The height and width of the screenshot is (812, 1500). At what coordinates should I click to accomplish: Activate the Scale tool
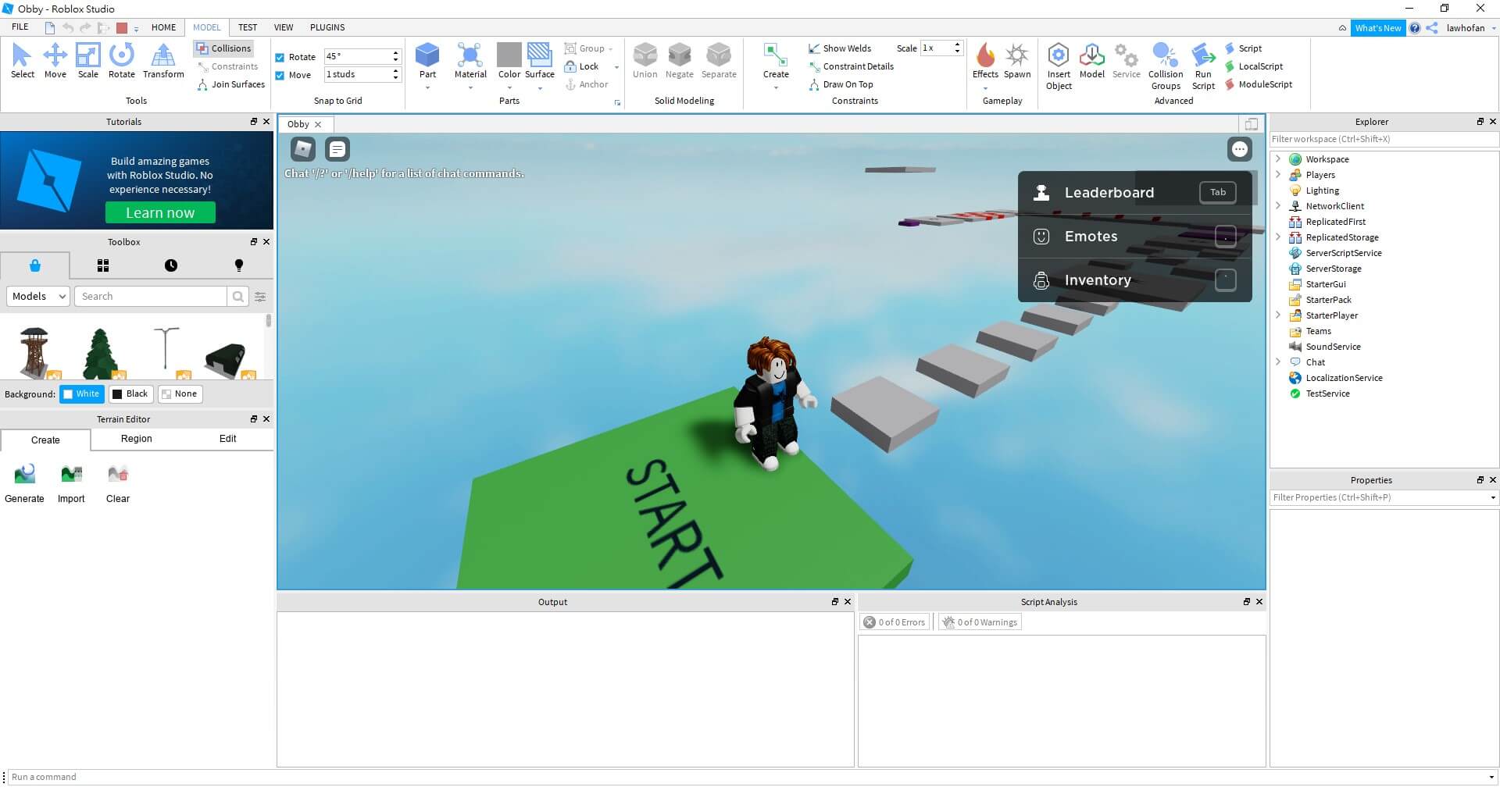point(88,61)
